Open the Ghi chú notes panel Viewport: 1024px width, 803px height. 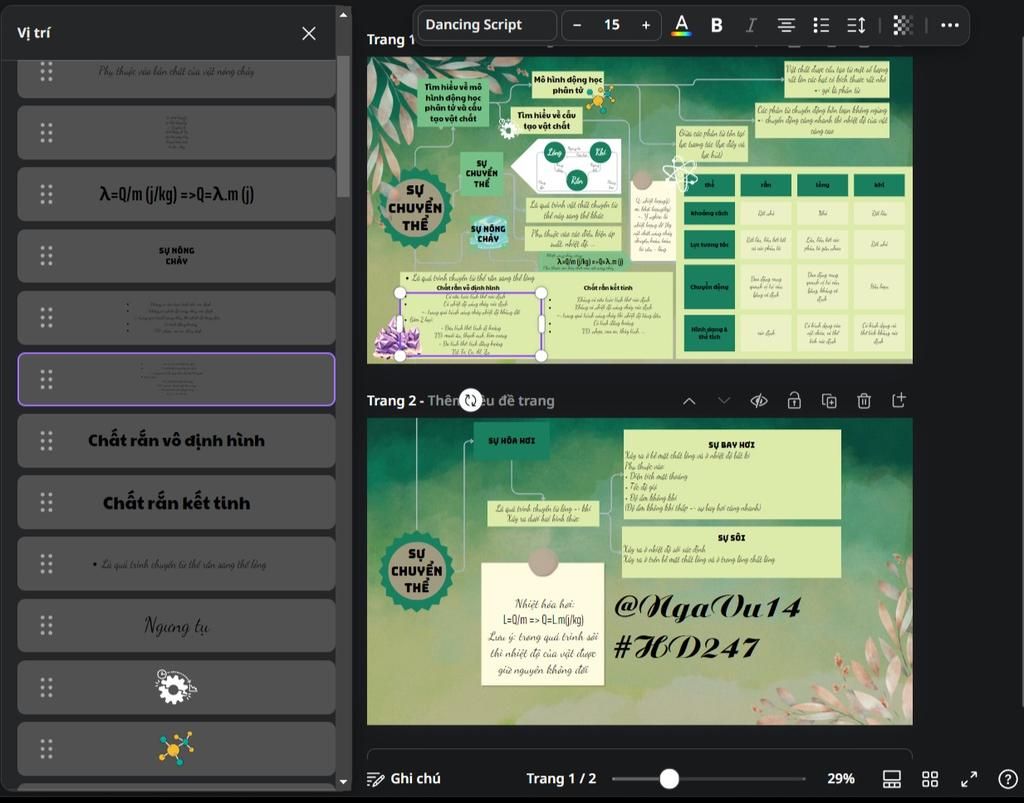point(404,778)
